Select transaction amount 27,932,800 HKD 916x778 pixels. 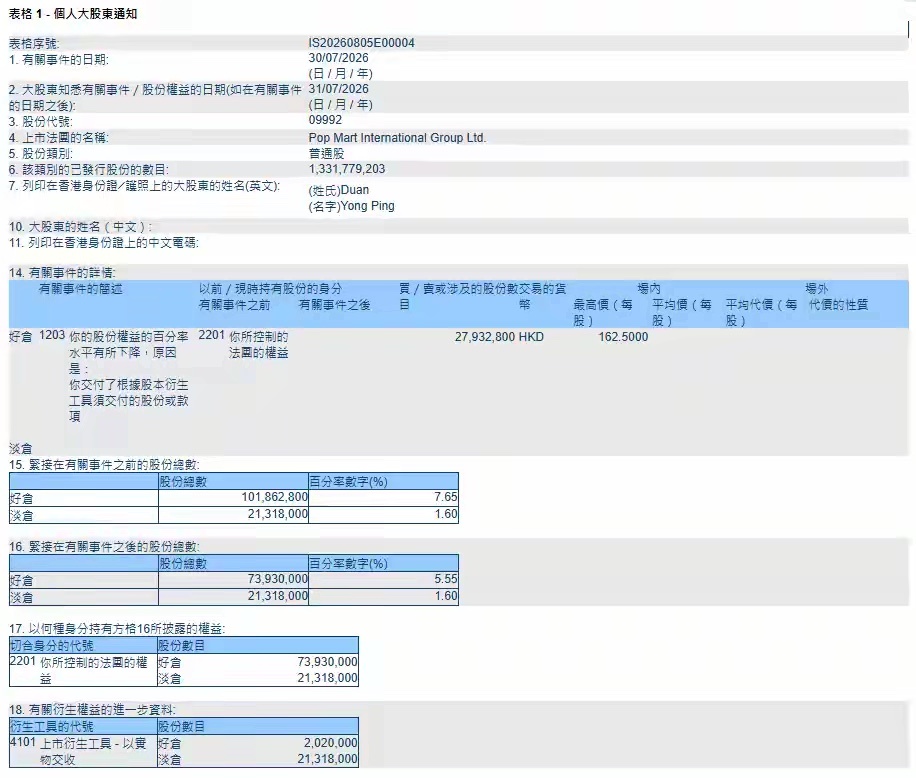pos(499,337)
